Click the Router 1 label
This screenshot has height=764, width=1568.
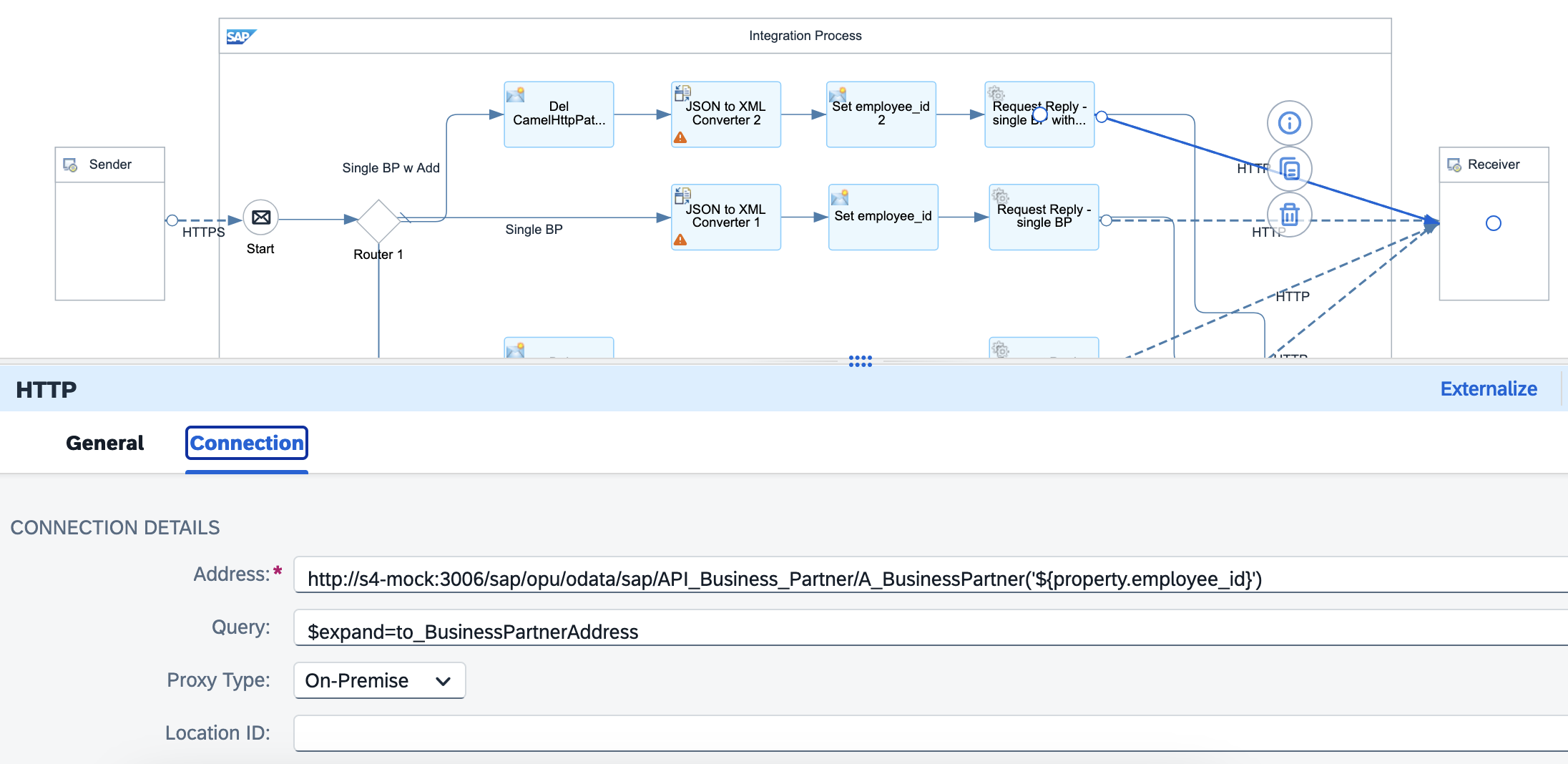(378, 255)
